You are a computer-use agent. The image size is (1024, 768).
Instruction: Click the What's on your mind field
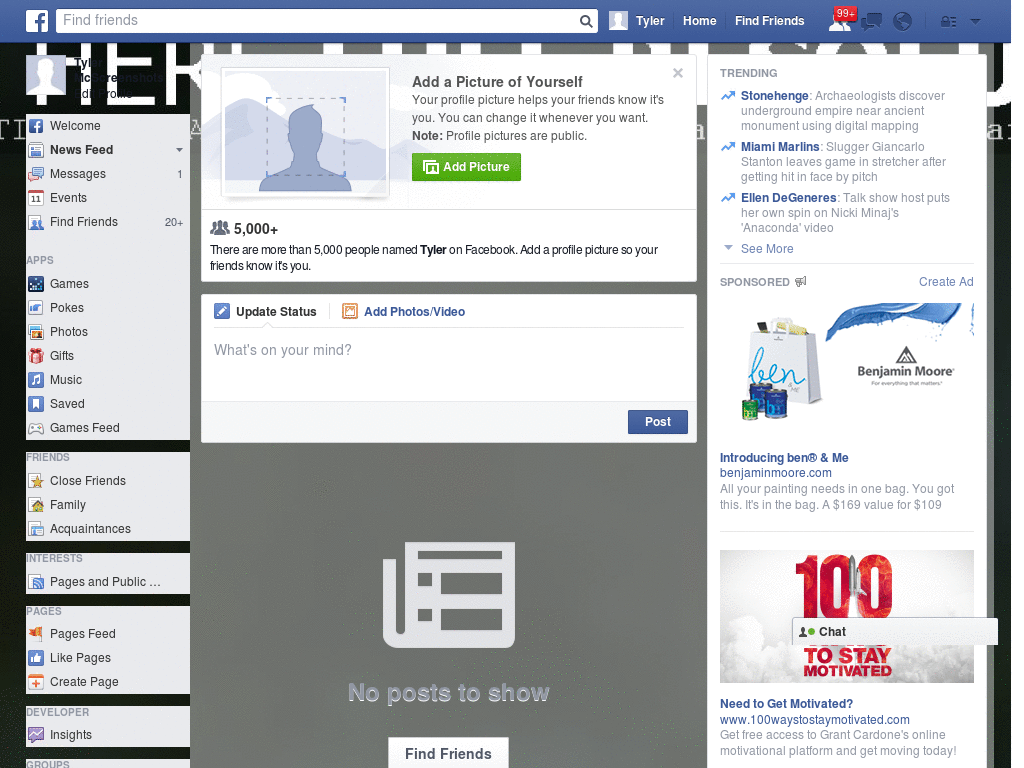(x=449, y=364)
